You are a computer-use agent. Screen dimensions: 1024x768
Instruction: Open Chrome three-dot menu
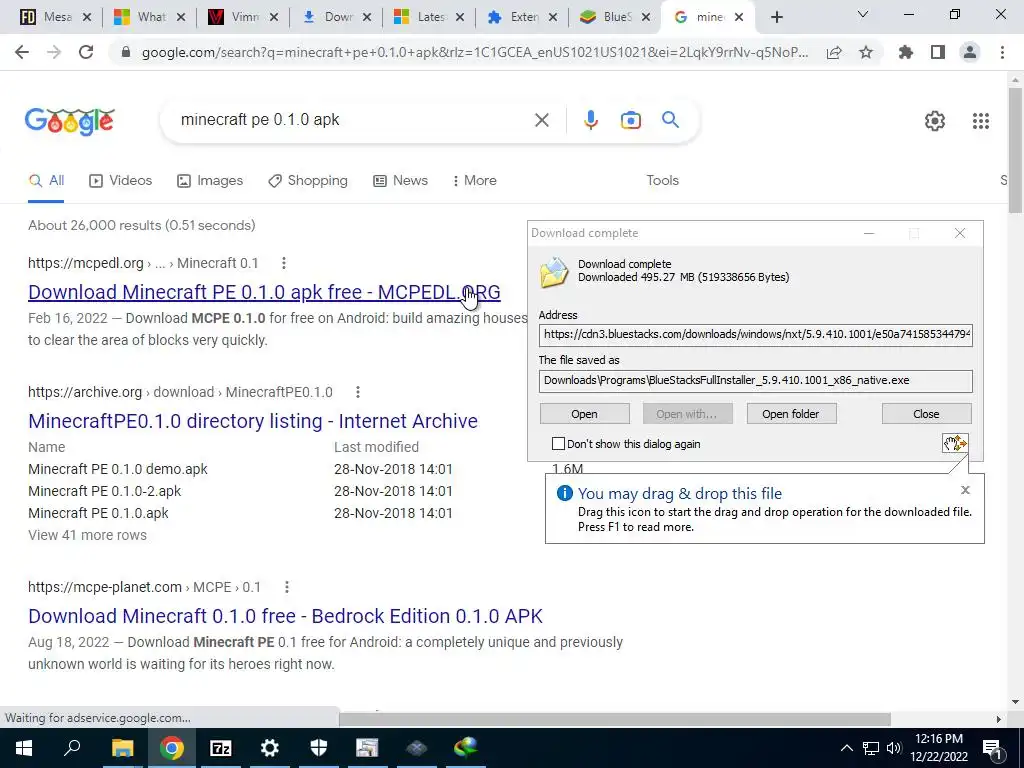[x=1002, y=52]
